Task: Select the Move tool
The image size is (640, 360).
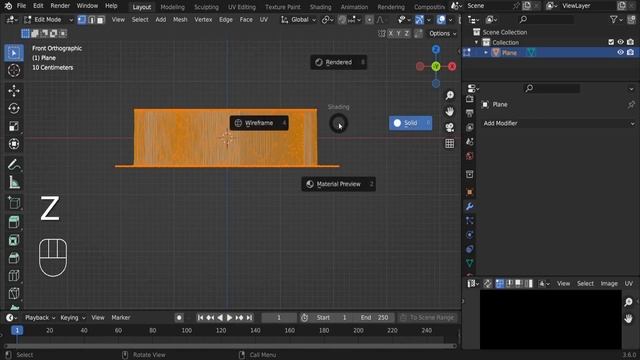Action: 14,91
